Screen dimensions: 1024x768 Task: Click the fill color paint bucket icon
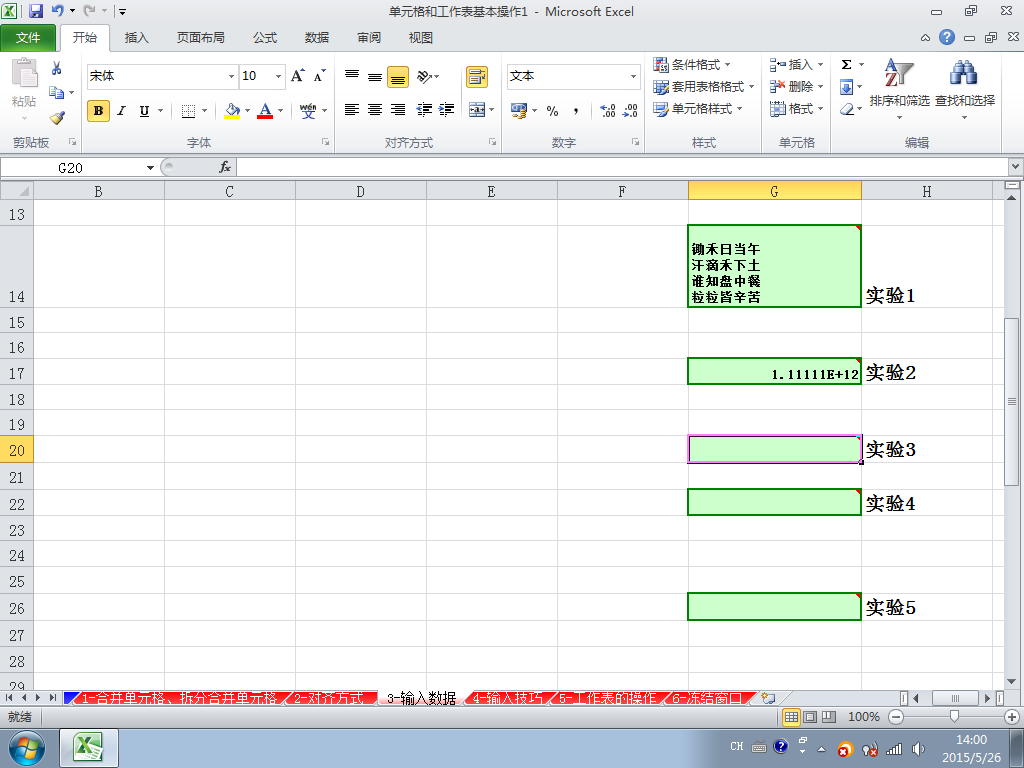pyautogui.click(x=232, y=110)
